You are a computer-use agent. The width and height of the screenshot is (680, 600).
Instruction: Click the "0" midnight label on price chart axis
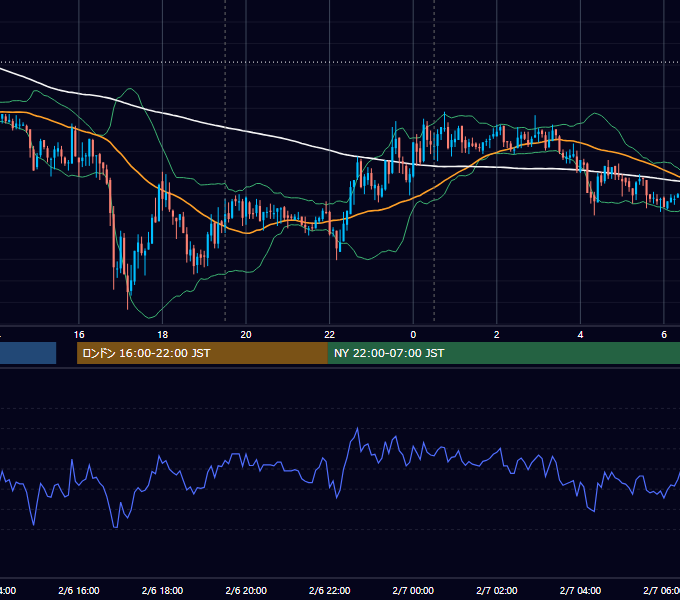[413, 335]
